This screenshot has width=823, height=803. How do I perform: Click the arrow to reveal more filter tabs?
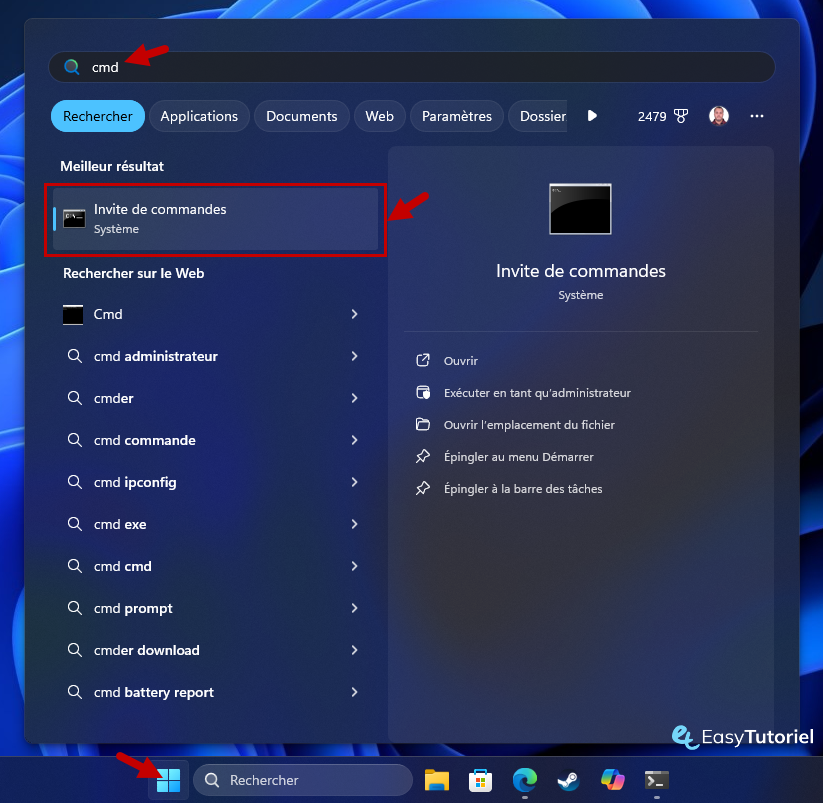coord(592,116)
